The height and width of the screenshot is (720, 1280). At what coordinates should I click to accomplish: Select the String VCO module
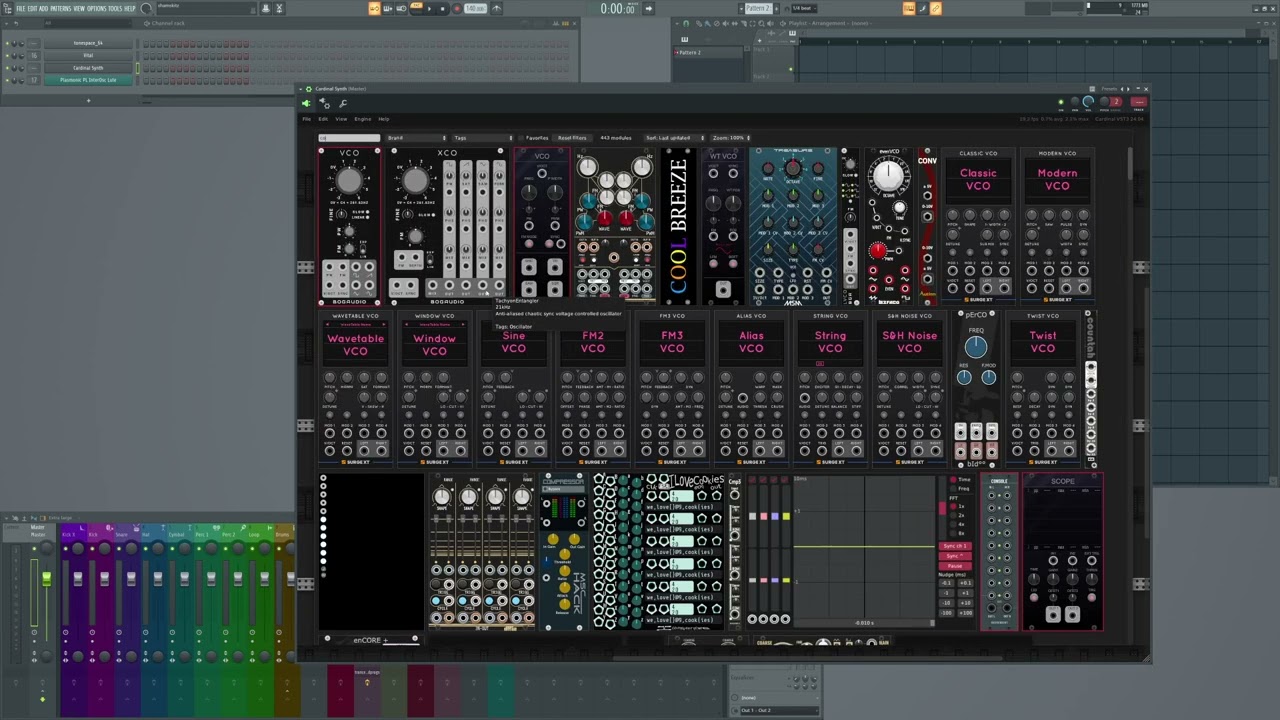[830, 388]
